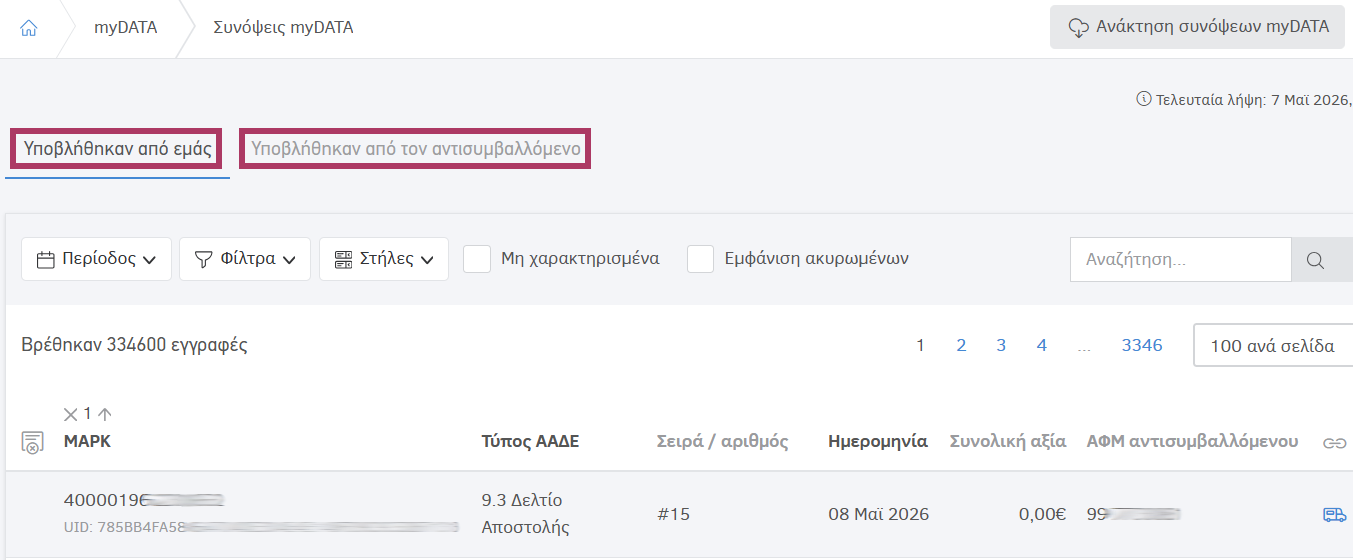
Task: Go to page 2
Action: 961,346
